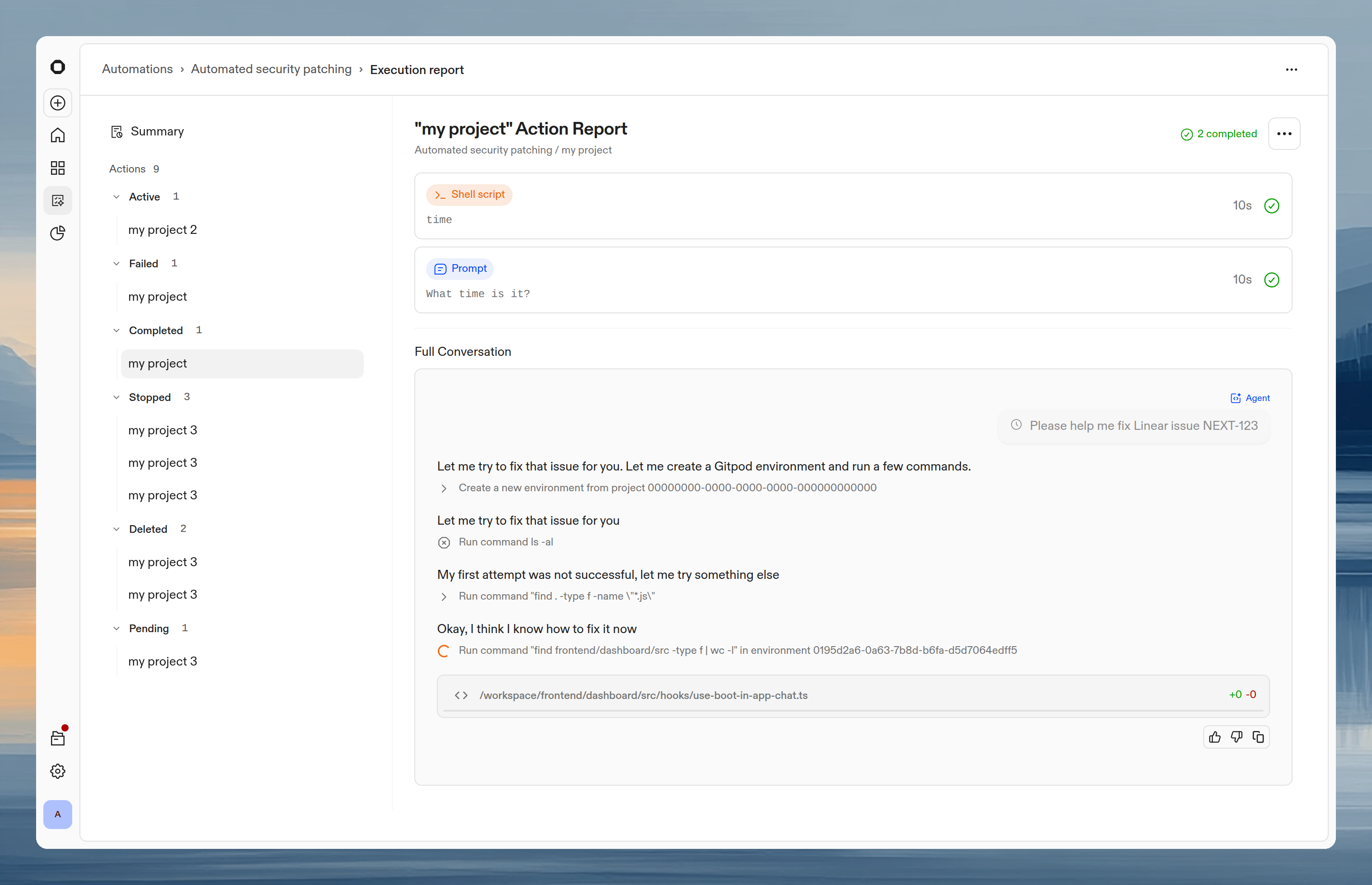The width and height of the screenshot is (1372, 885).
Task: Select the Summary item in the side panel
Action: [157, 131]
